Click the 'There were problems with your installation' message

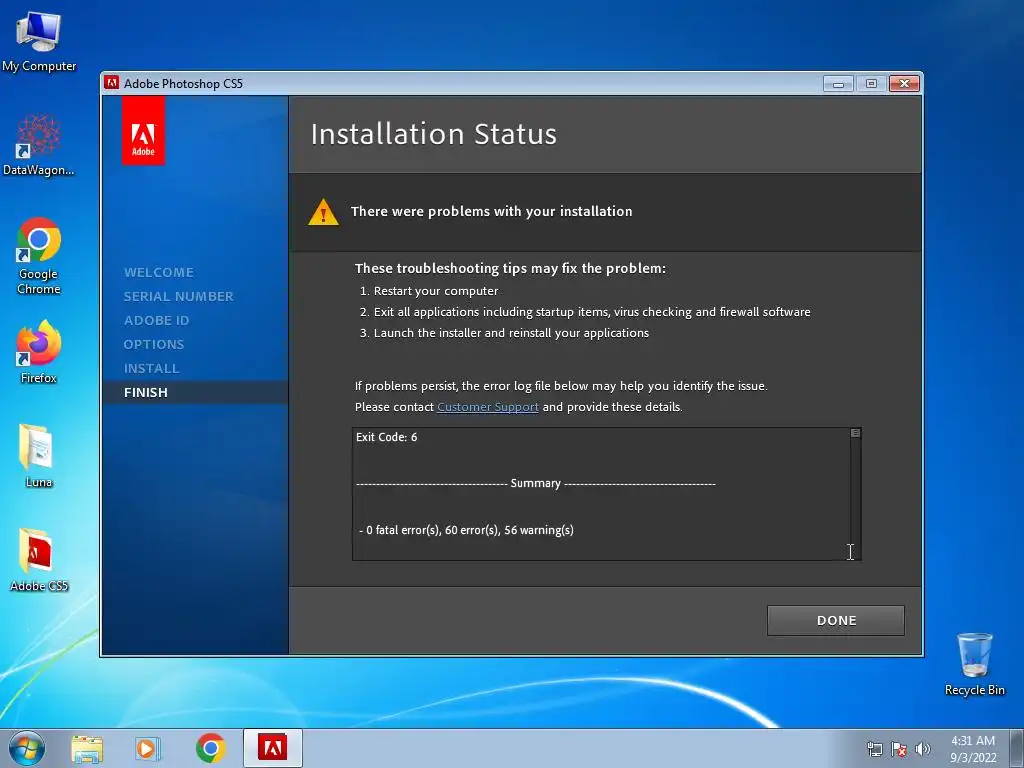point(492,211)
